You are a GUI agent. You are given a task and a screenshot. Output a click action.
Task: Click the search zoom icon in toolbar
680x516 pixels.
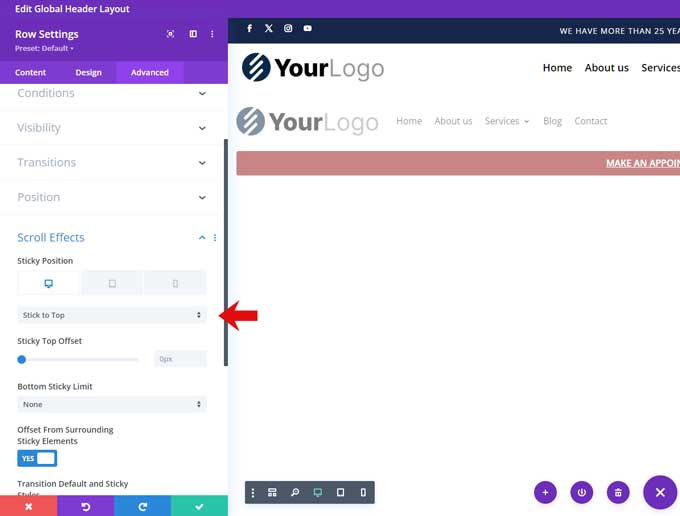[x=295, y=493]
